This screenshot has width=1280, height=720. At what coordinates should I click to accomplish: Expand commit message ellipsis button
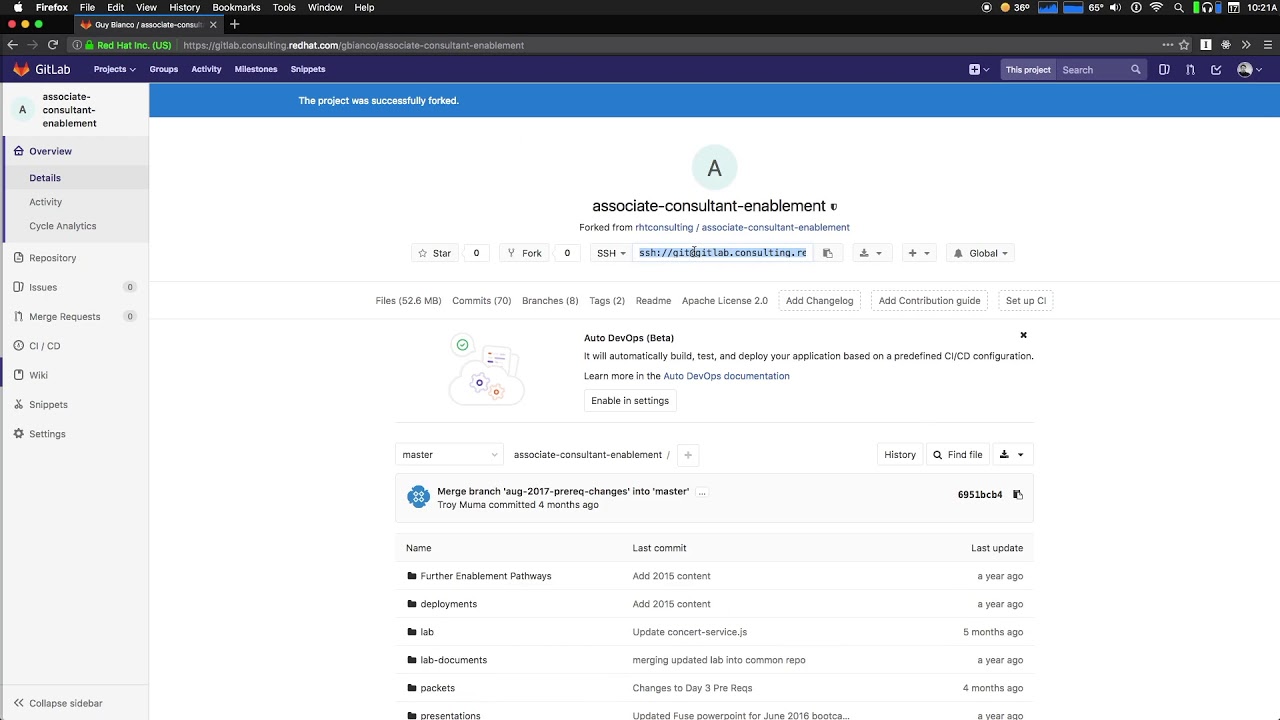click(702, 492)
